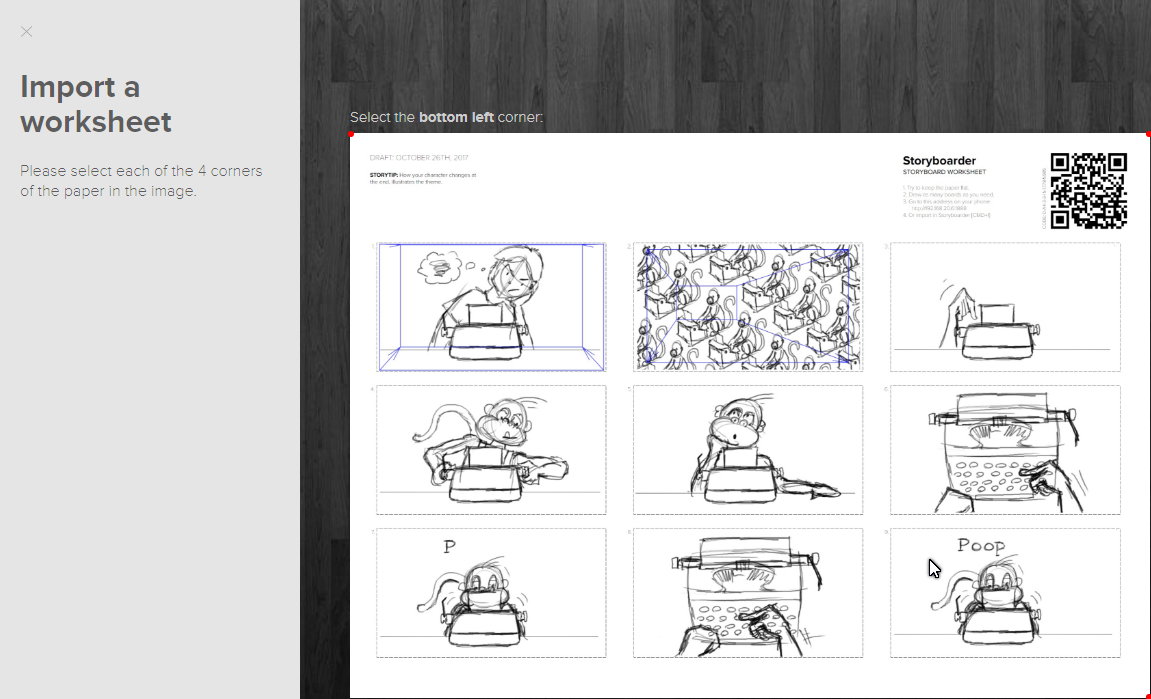Click the typewriter sketch in board 3

click(x=1004, y=307)
